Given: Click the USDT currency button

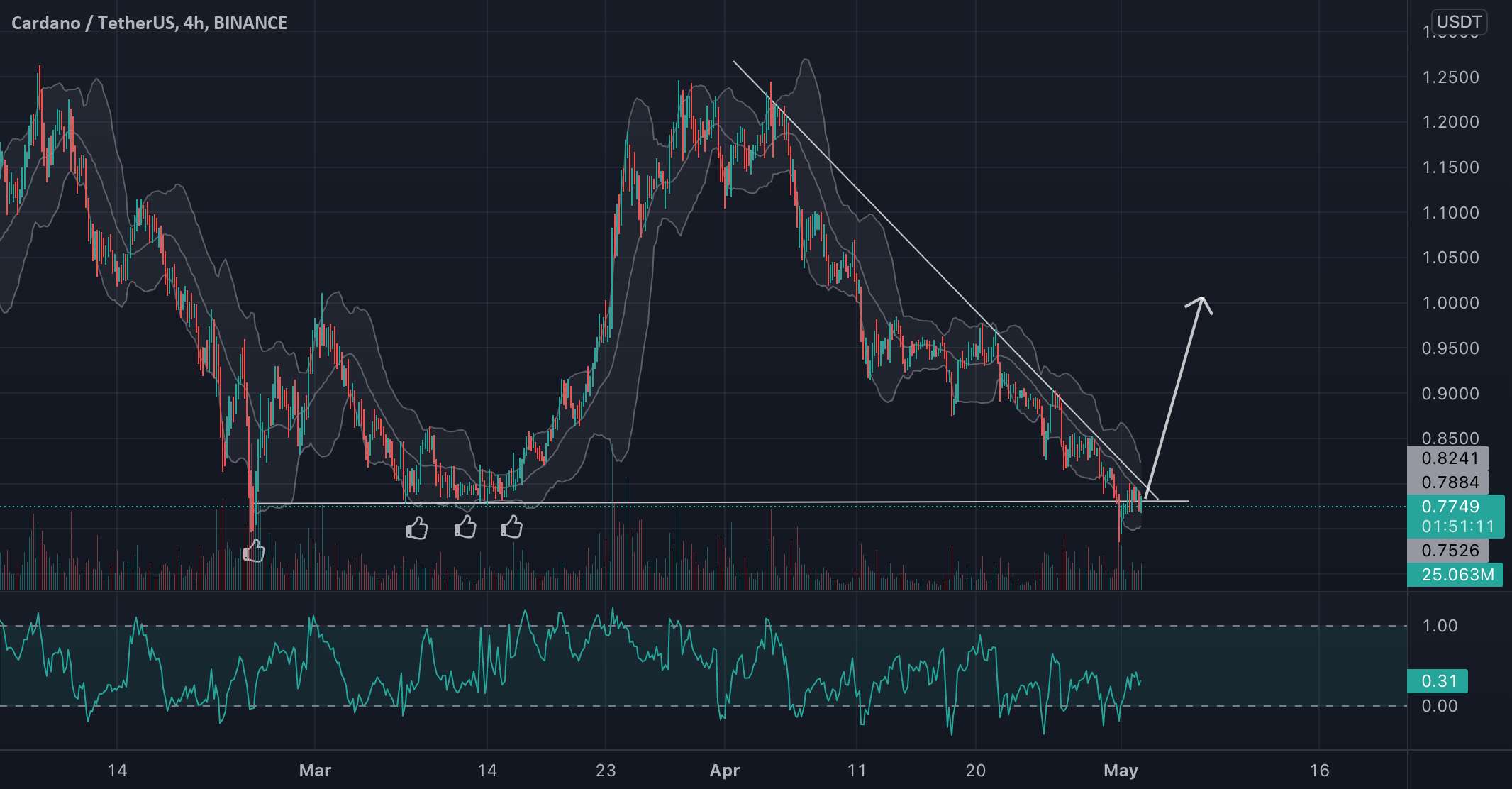Looking at the screenshot, I should [1458, 22].
